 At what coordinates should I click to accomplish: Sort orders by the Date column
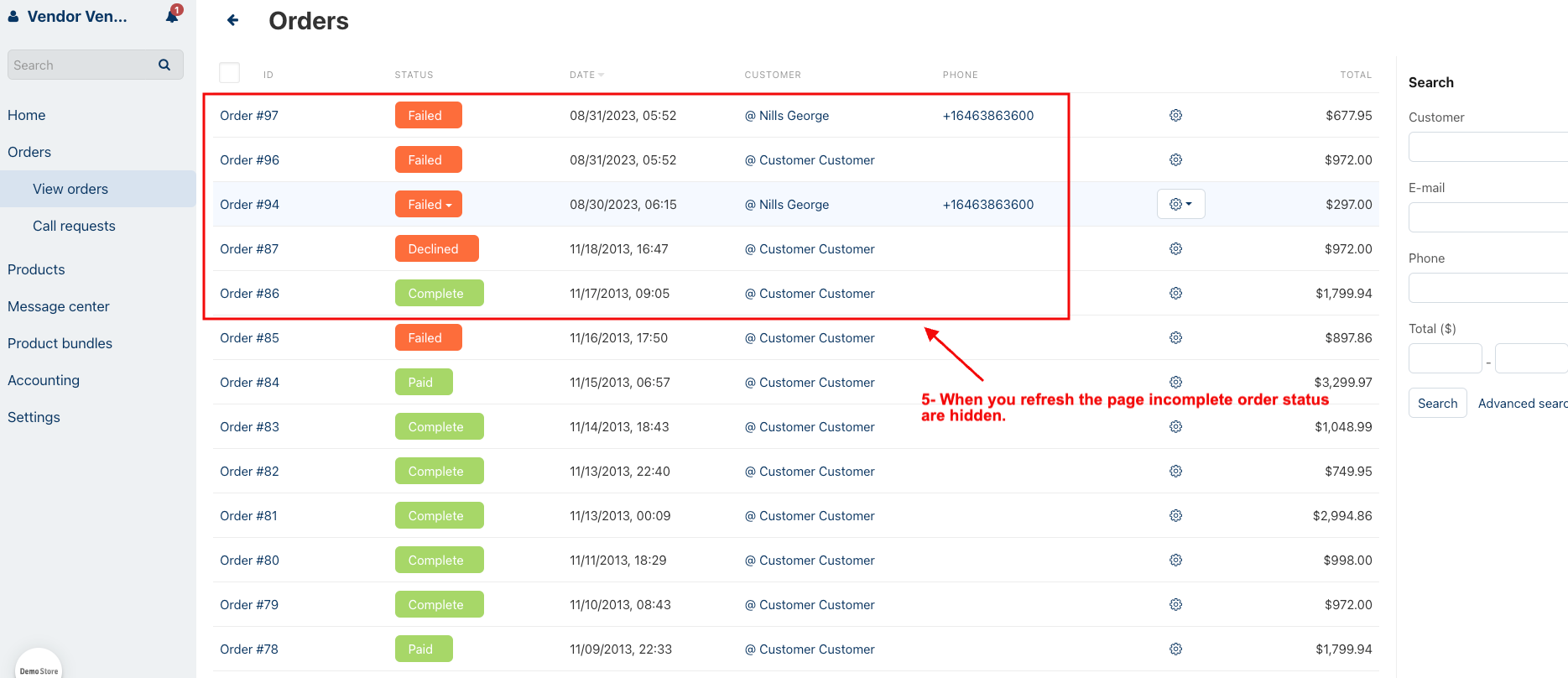point(586,75)
